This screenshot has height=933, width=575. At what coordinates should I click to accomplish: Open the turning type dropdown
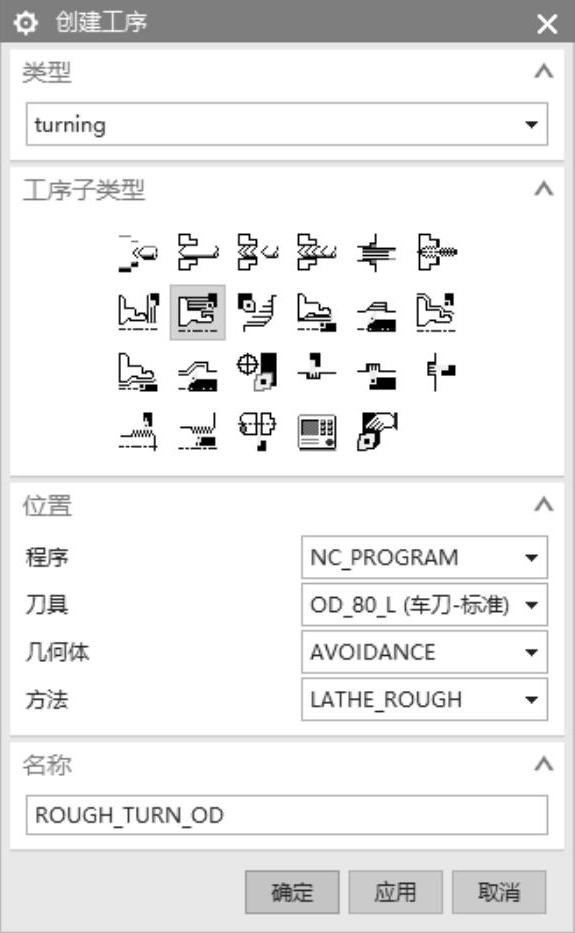point(286,124)
